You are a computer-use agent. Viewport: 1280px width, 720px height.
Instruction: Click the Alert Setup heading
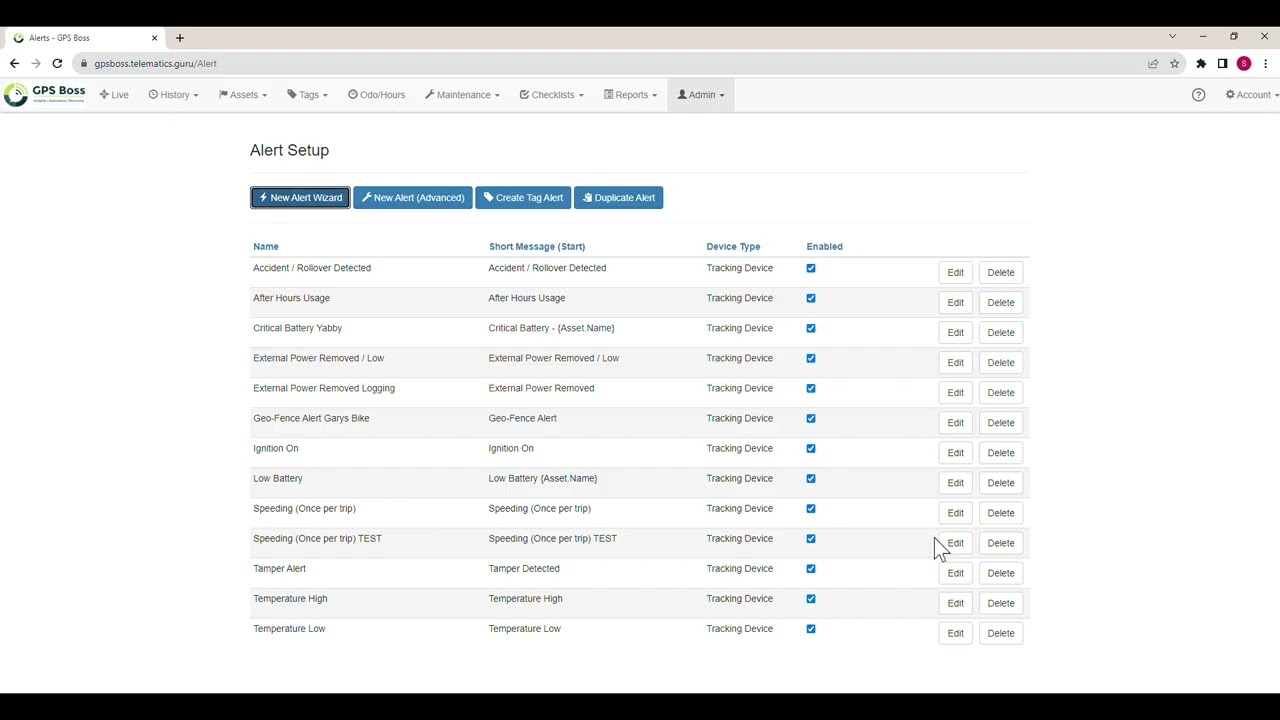[289, 150]
